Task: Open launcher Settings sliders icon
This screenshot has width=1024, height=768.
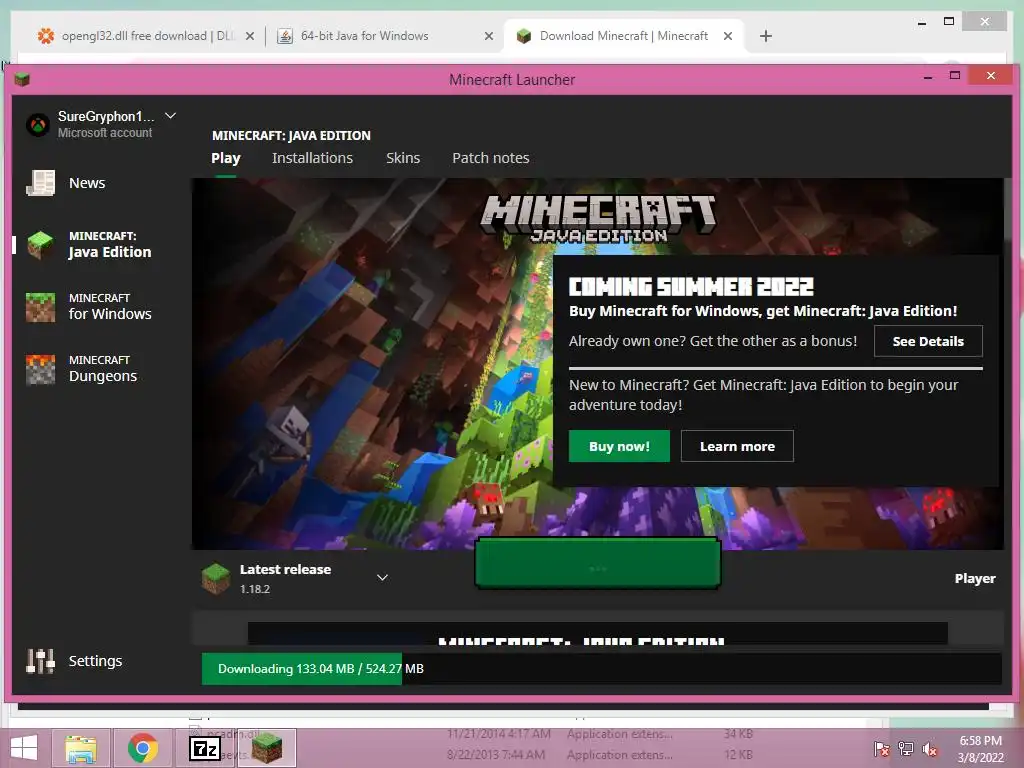Action: click(40, 661)
